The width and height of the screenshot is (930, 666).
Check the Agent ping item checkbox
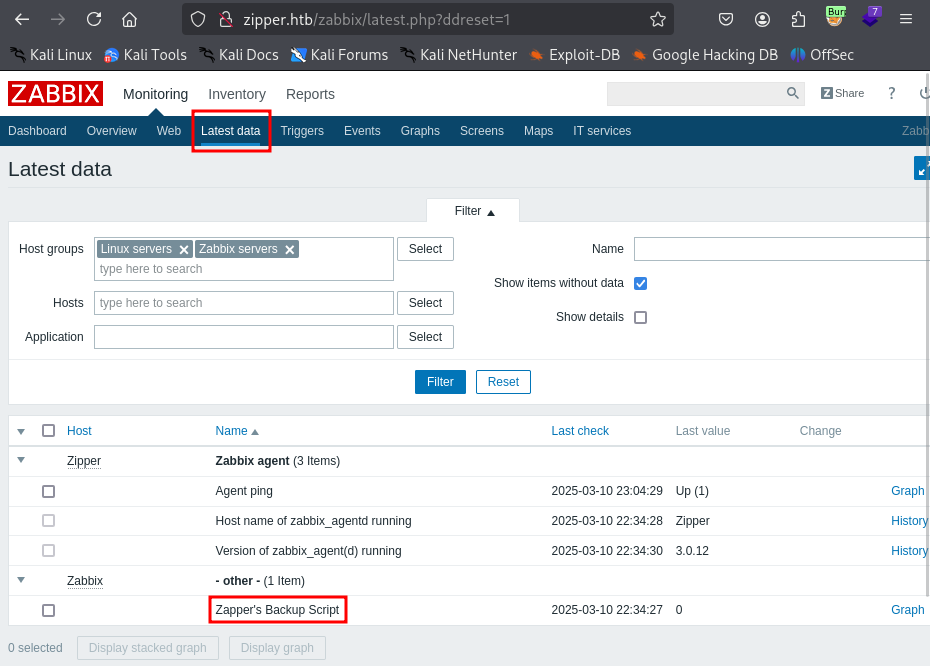(49, 492)
